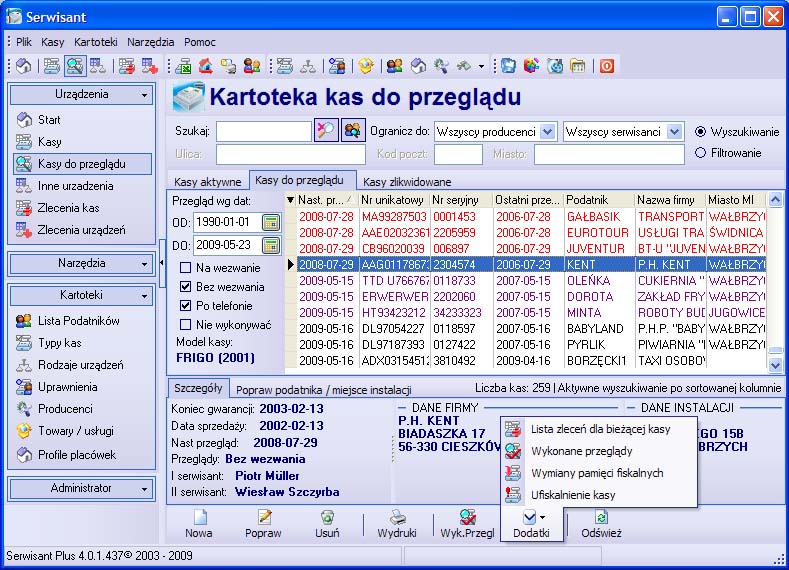Uncheck the Bez wezwania checkbox

pyautogui.click(x=186, y=287)
